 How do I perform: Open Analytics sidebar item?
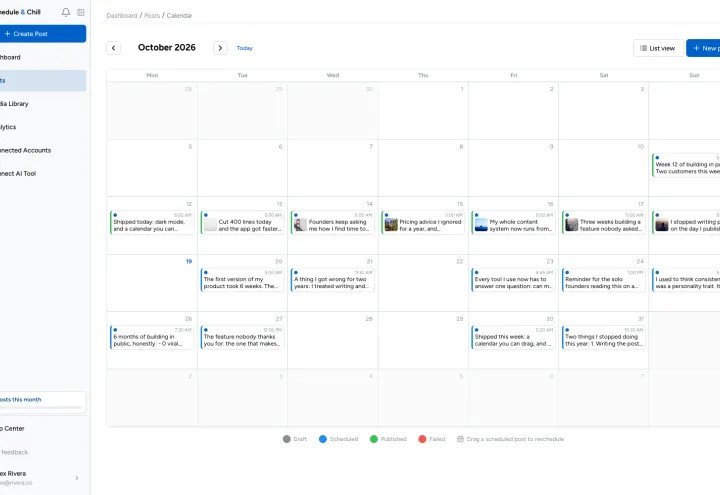tap(42, 127)
